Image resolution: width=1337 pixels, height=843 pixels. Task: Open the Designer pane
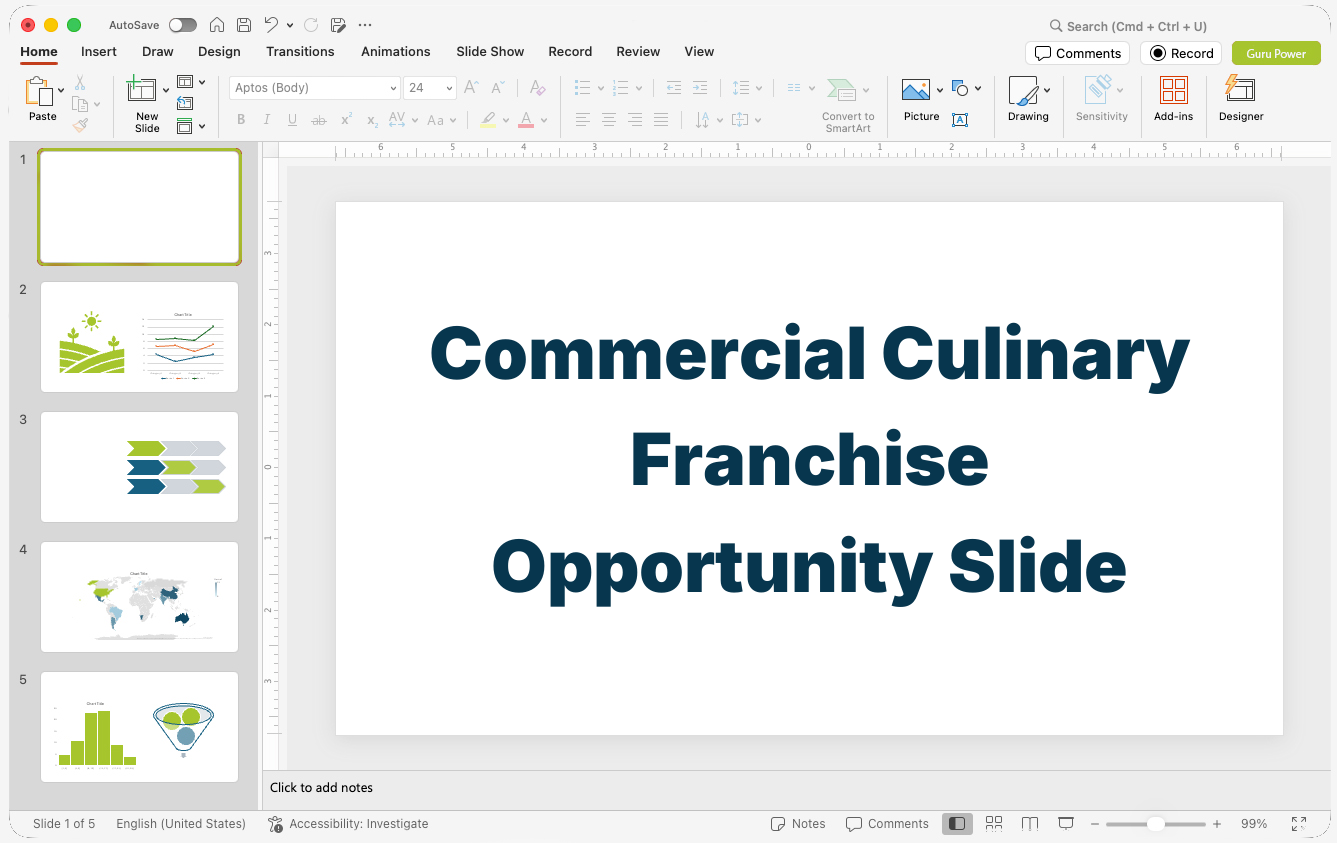[x=1241, y=100]
